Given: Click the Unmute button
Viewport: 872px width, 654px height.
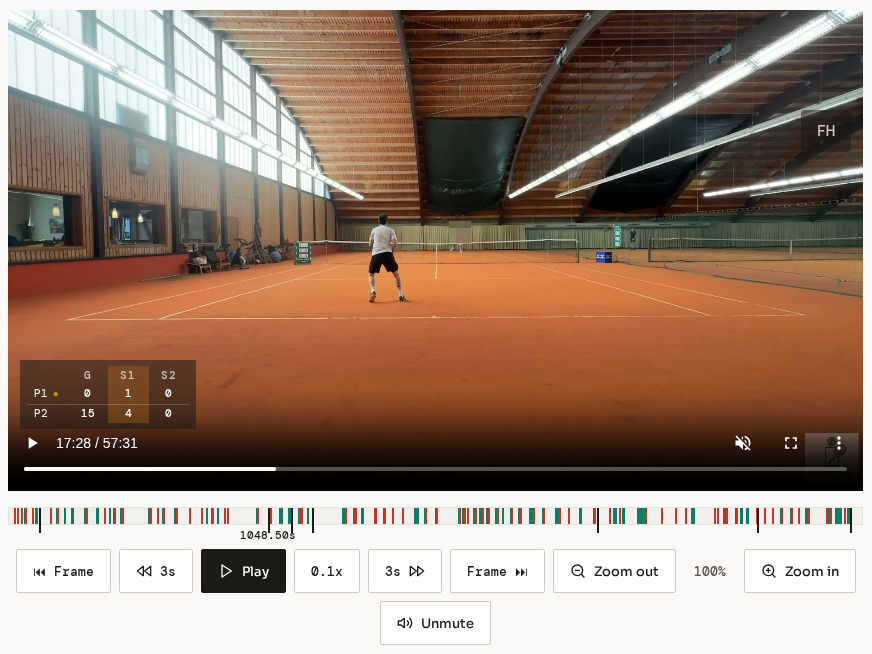Looking at the screenshot, I should click(x=435, y=623).
